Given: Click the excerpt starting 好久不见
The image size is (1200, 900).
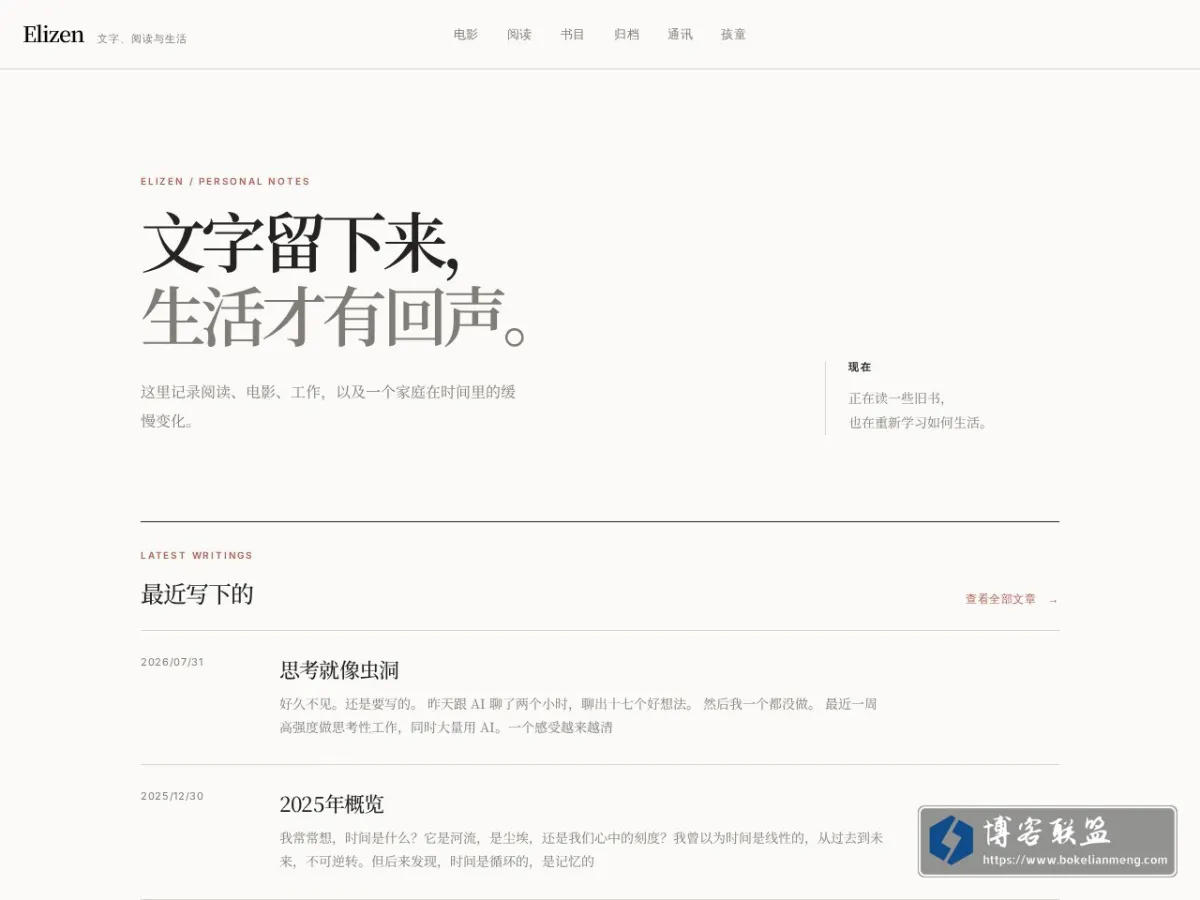Looking at the screenshot, I should click(x=579, y=716).
